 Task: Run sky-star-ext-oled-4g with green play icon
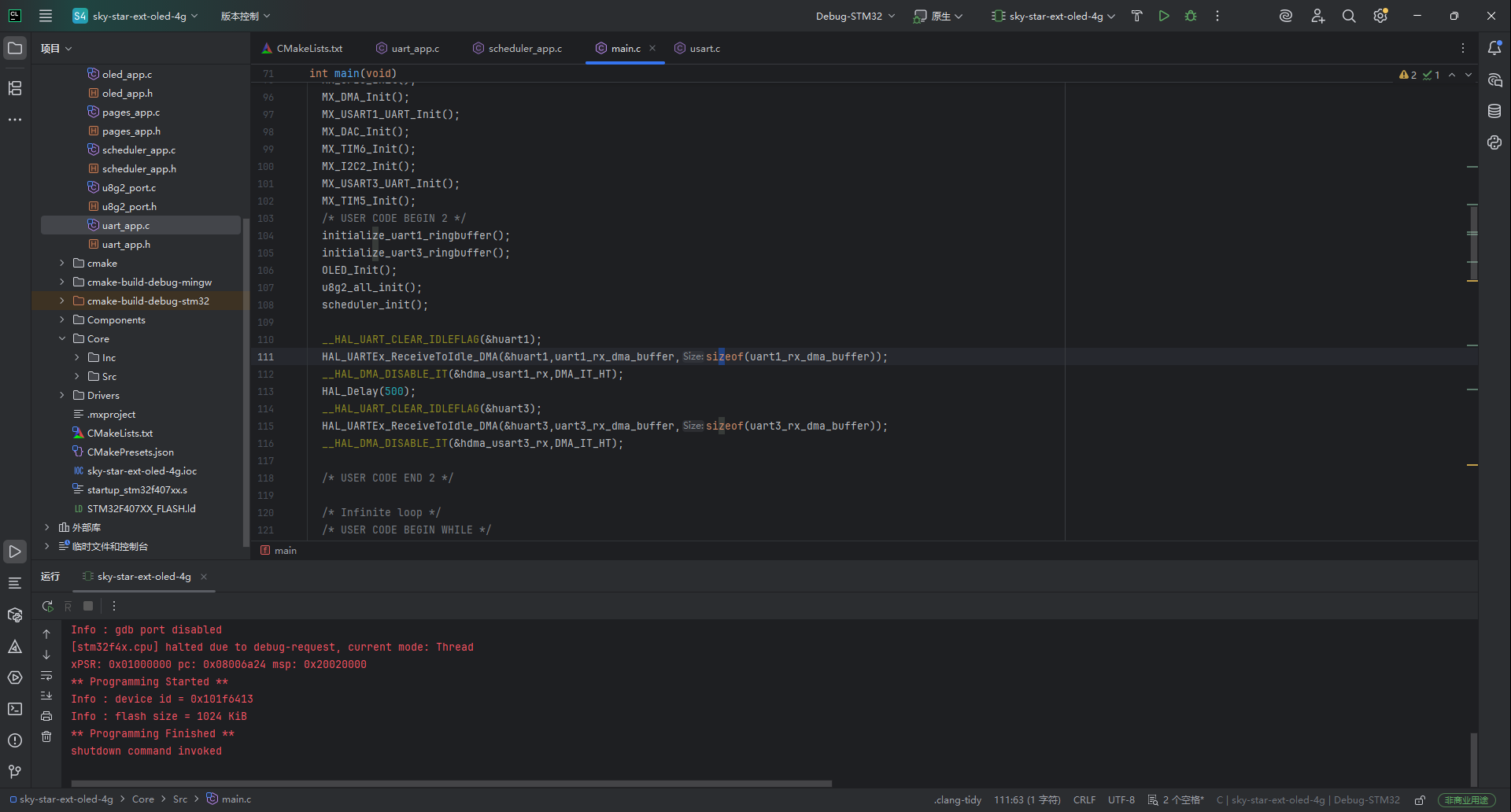coord(1164,16)
